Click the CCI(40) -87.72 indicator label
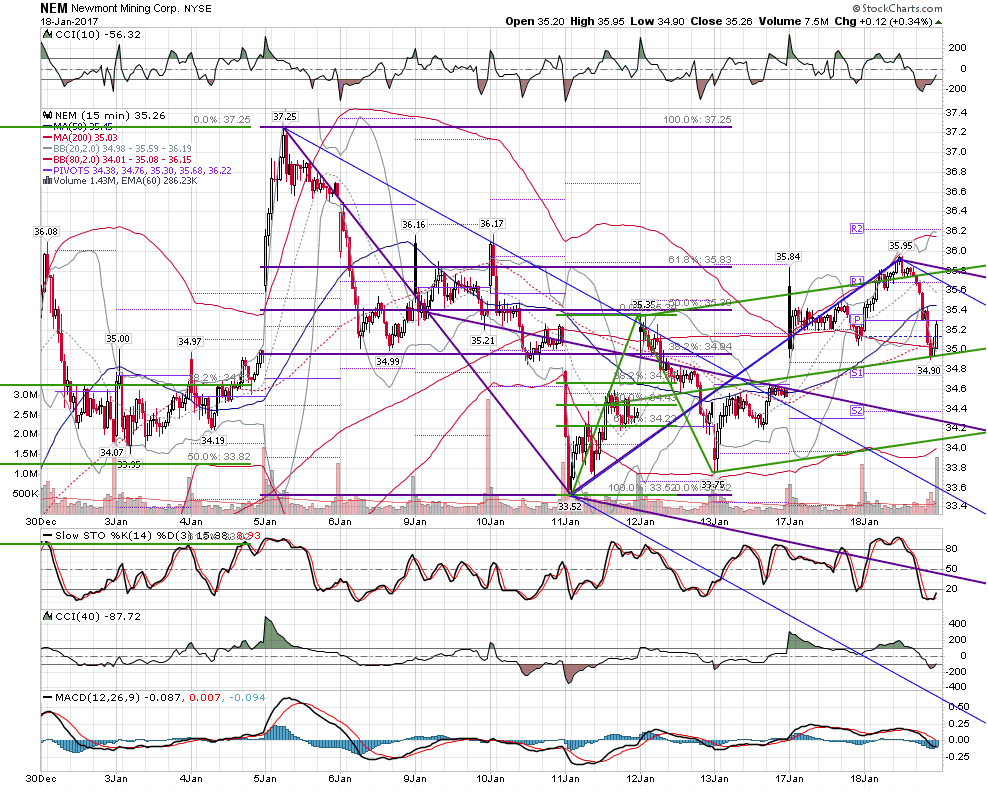 pyautogui.click(x=98, y=616)
